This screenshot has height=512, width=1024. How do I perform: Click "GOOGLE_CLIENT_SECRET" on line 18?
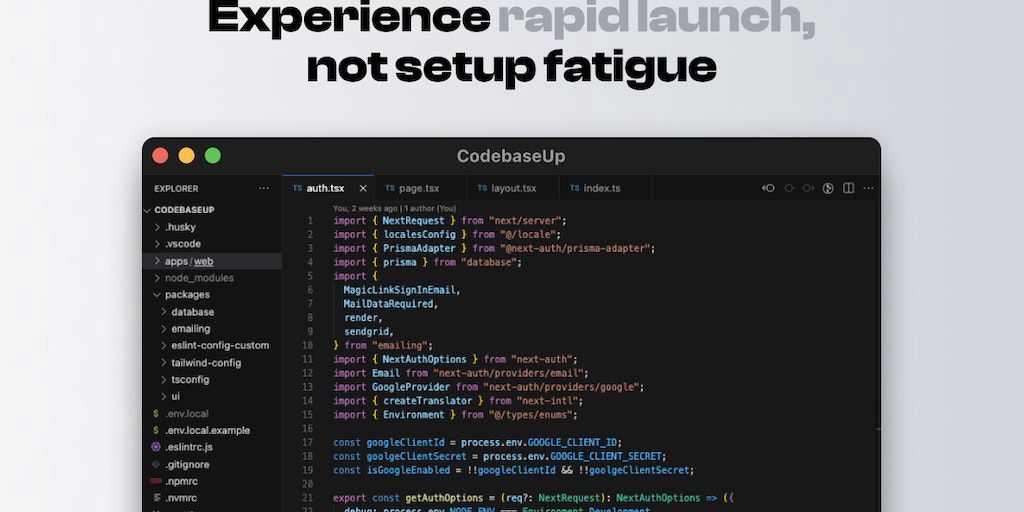click(x=605, y=456)
